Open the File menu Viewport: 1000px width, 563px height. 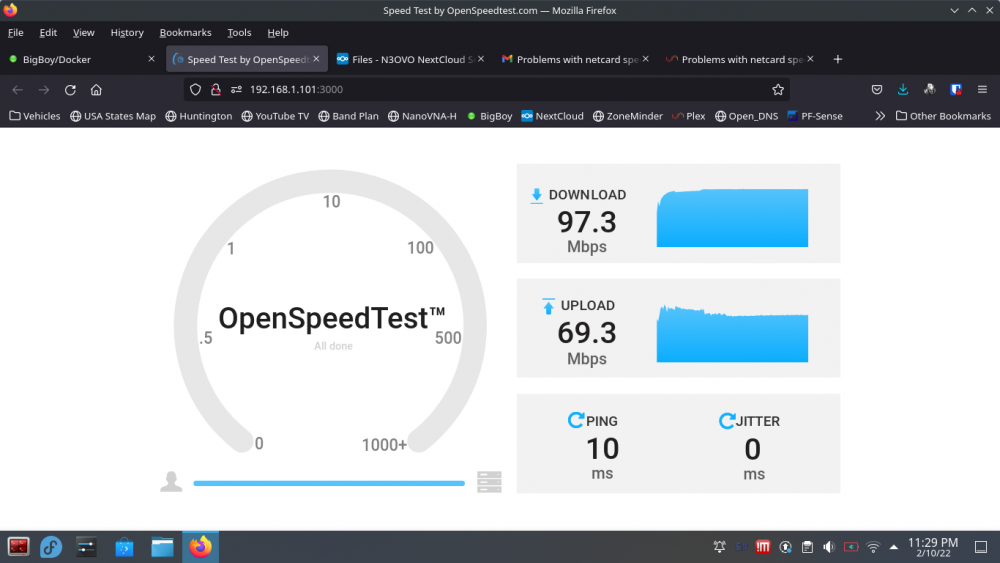point(15,33)
